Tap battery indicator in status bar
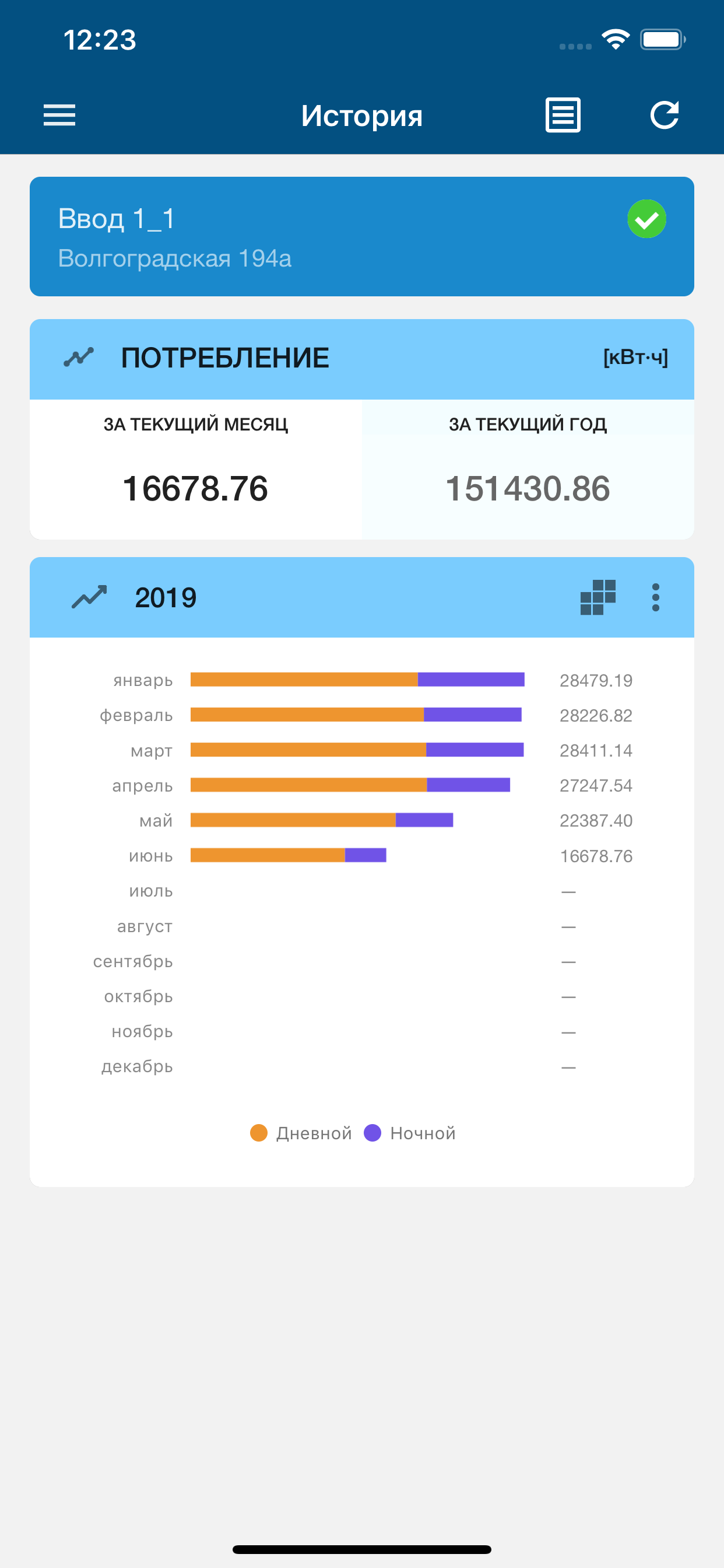This screenshot has width=724, height=1568. (663, 40)
